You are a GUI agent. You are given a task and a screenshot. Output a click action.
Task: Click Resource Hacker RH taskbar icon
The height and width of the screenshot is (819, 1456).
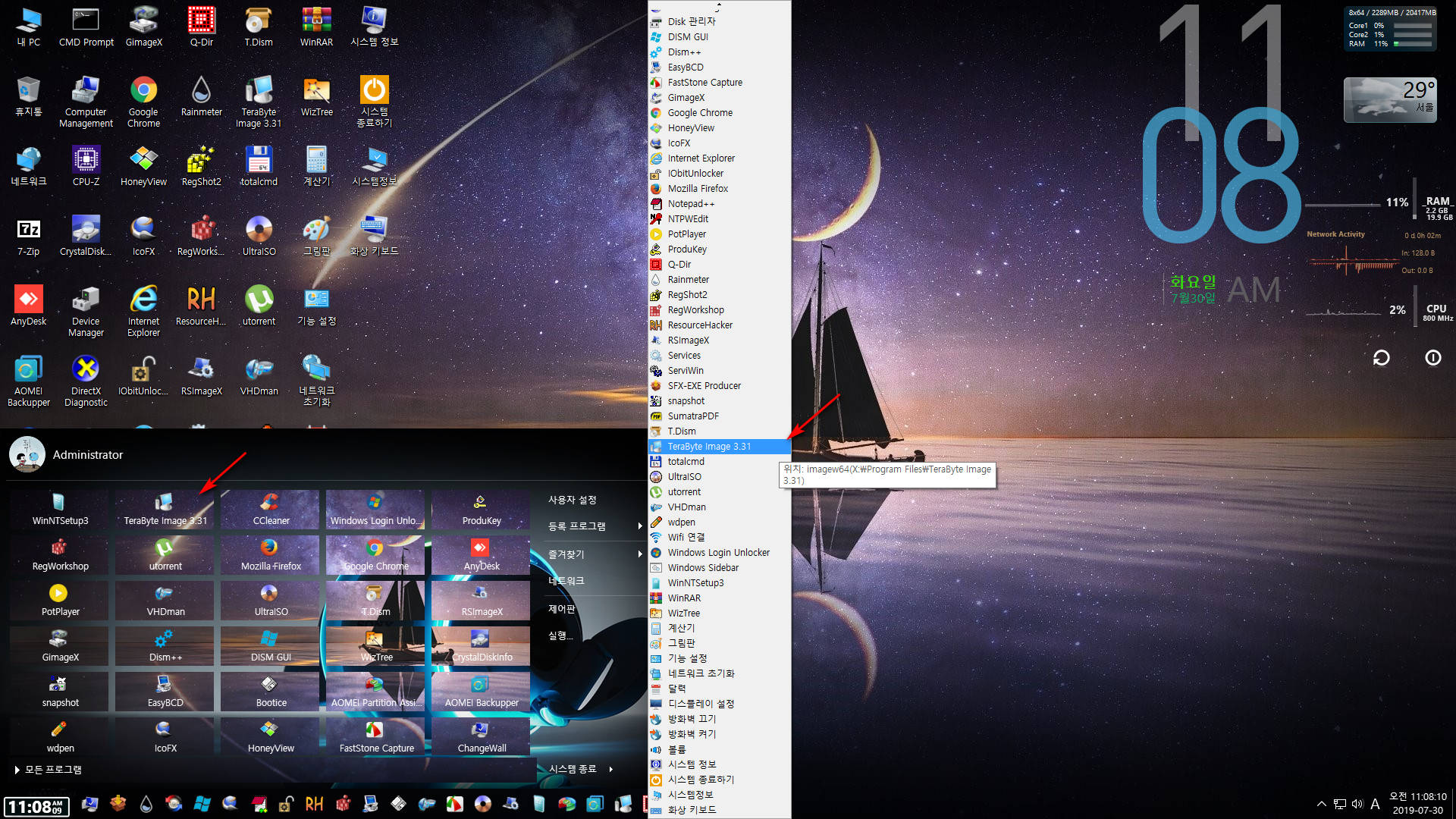pos(314,804)
